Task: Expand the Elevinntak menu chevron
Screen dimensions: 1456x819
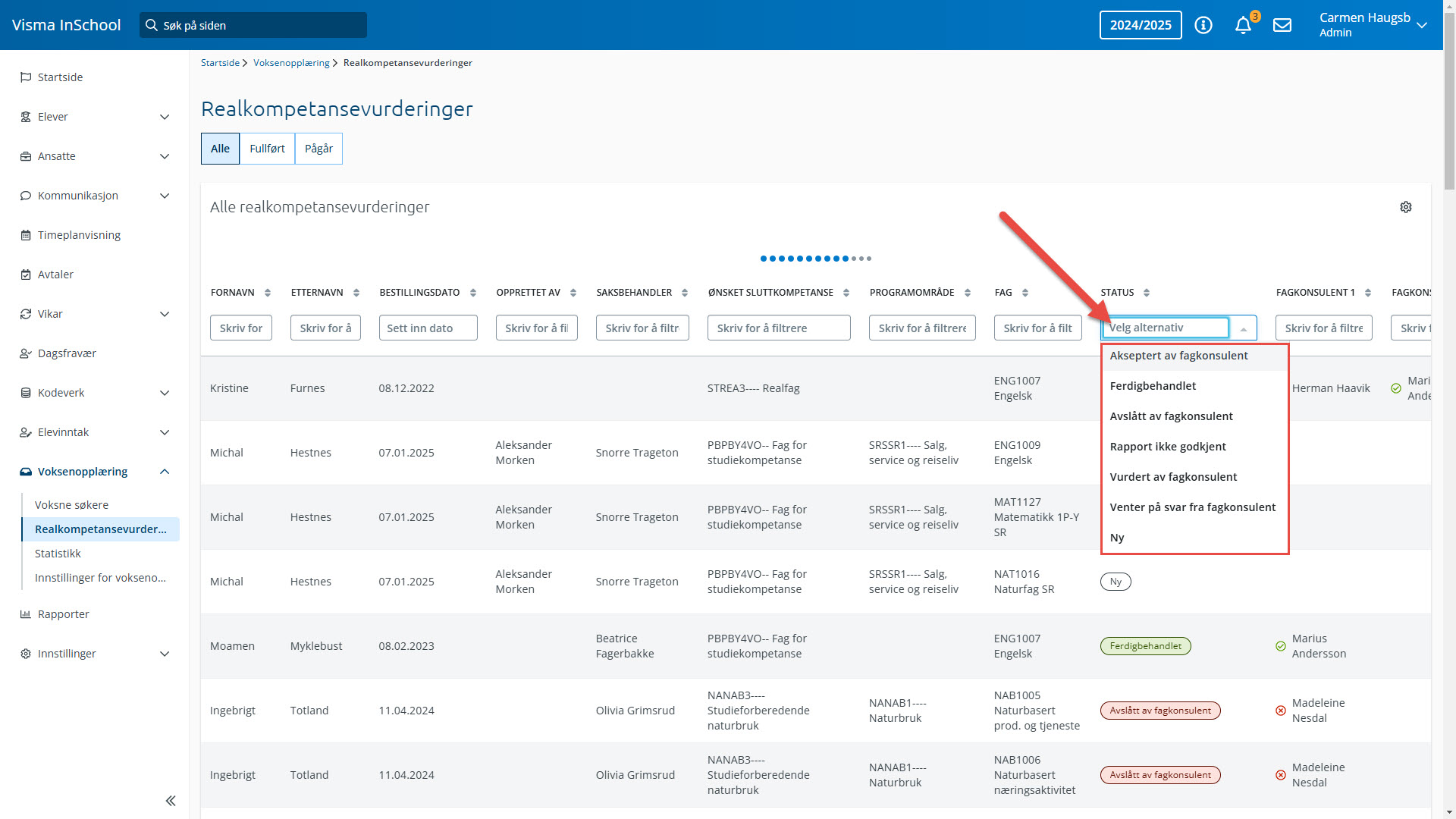Action: [165, 432]
